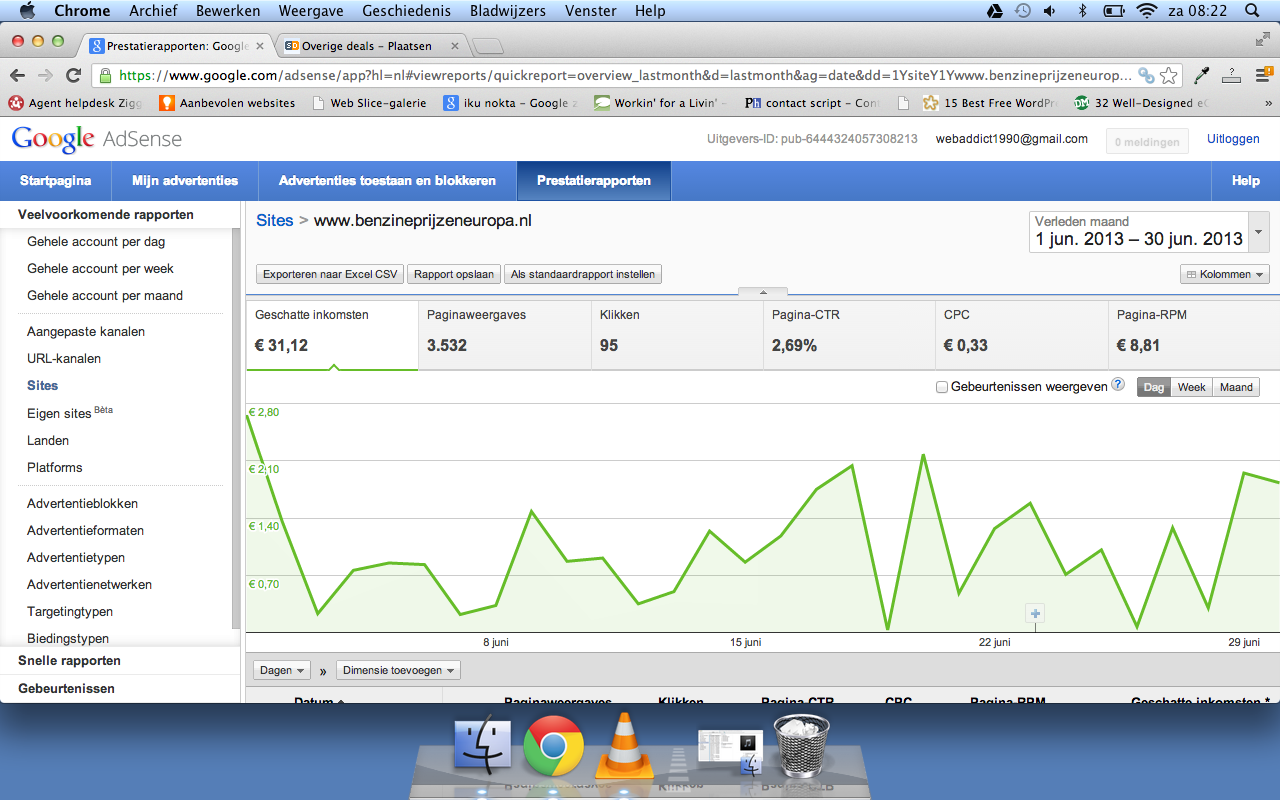Collapse the chart panel with arrow handle
This screenshot has height=800, width=1280.
click(x=763, y=292)
